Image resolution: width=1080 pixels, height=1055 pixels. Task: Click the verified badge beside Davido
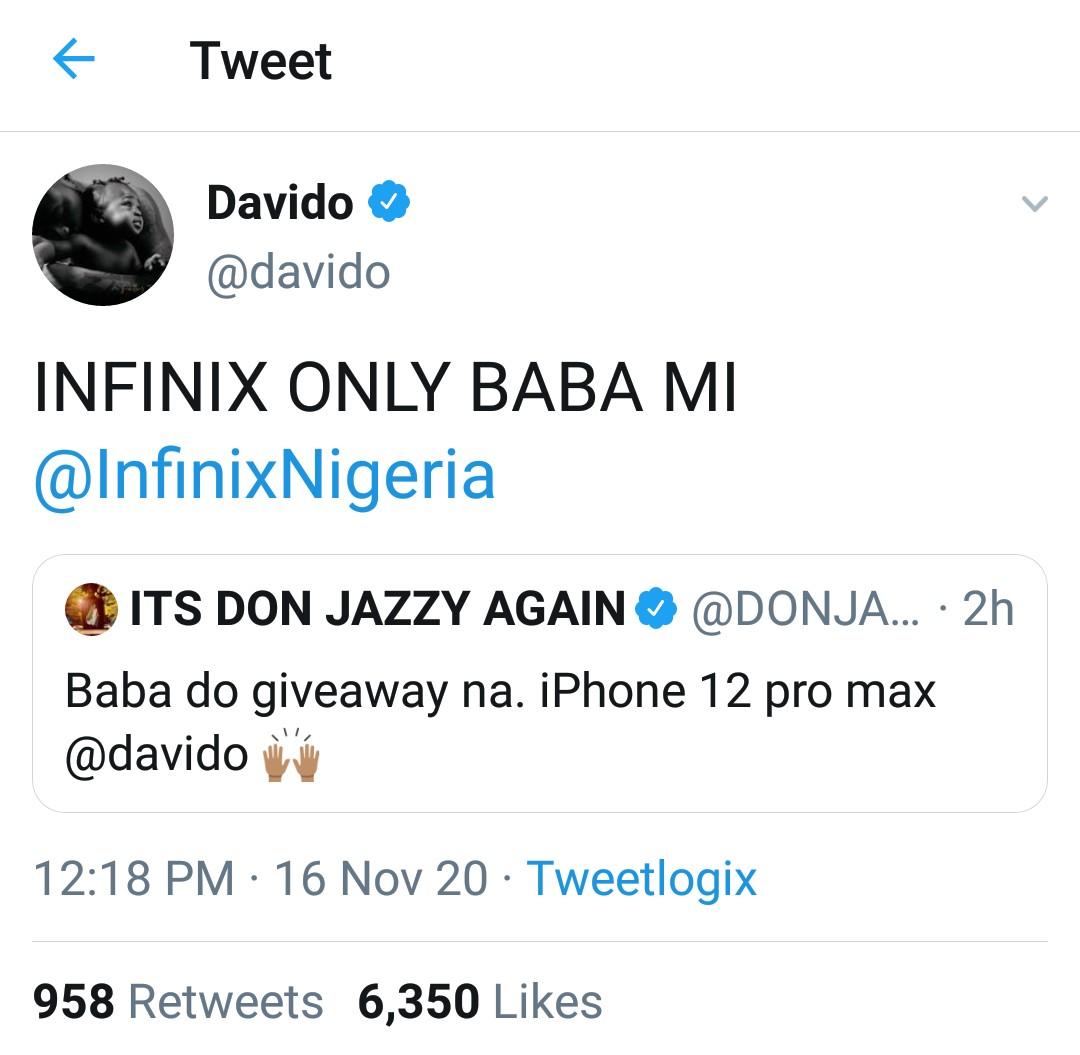(x=389, y=203)
